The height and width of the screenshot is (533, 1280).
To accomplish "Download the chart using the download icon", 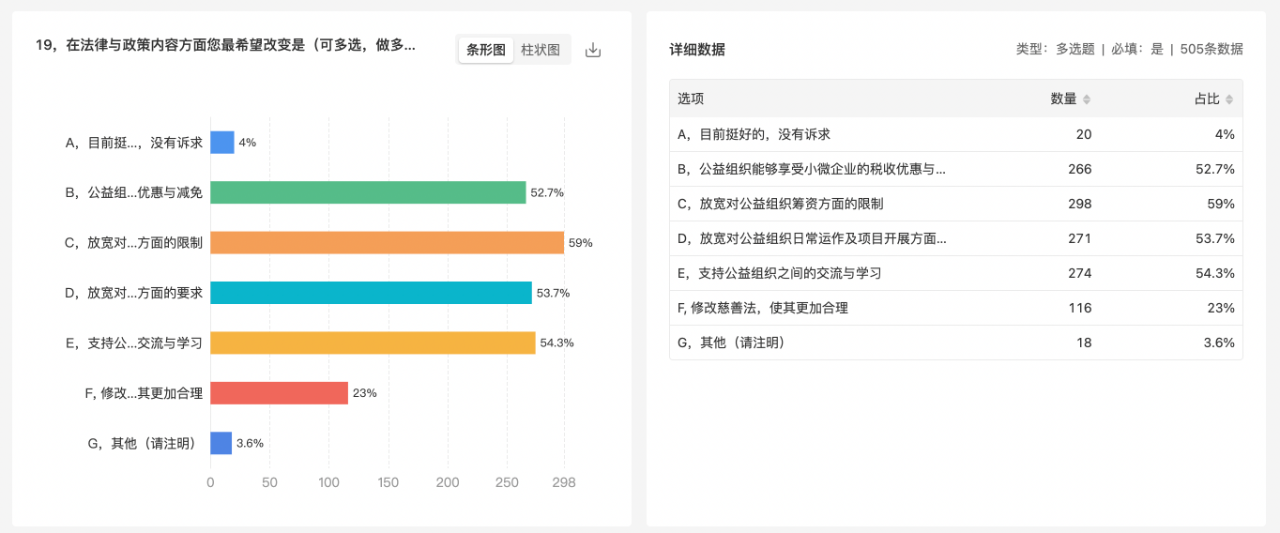I will [x=593, y=50].
